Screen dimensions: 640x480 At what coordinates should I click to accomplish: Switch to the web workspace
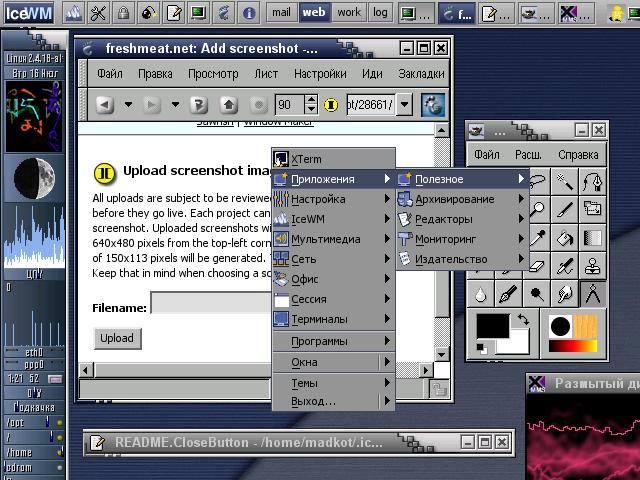314,13
